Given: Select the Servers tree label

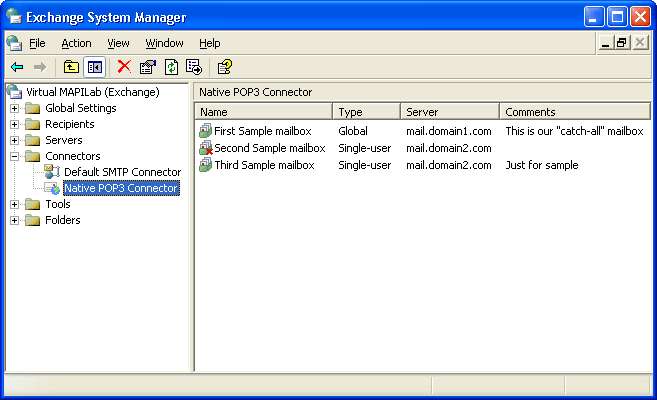Looking at the screenshot, I should (64, 140).
